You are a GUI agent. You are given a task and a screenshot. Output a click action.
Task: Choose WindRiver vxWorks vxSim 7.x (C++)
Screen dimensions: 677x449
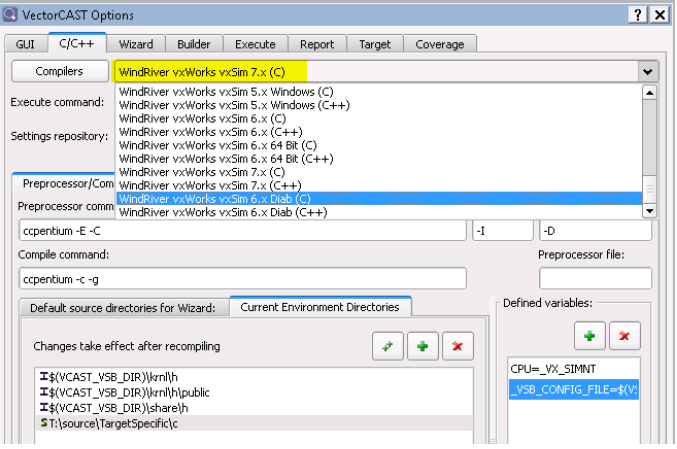click(379, 186)
